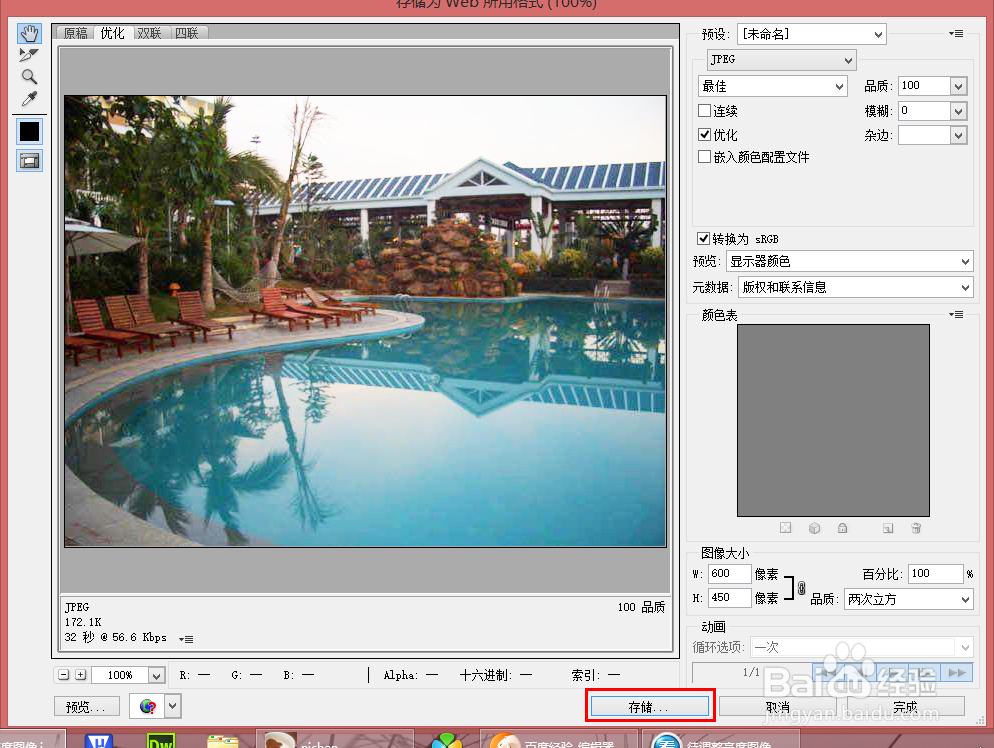Open the 两次立方 resample quality dropdown
This screenshot has width=994, height=748.
(x=908, y=600)
